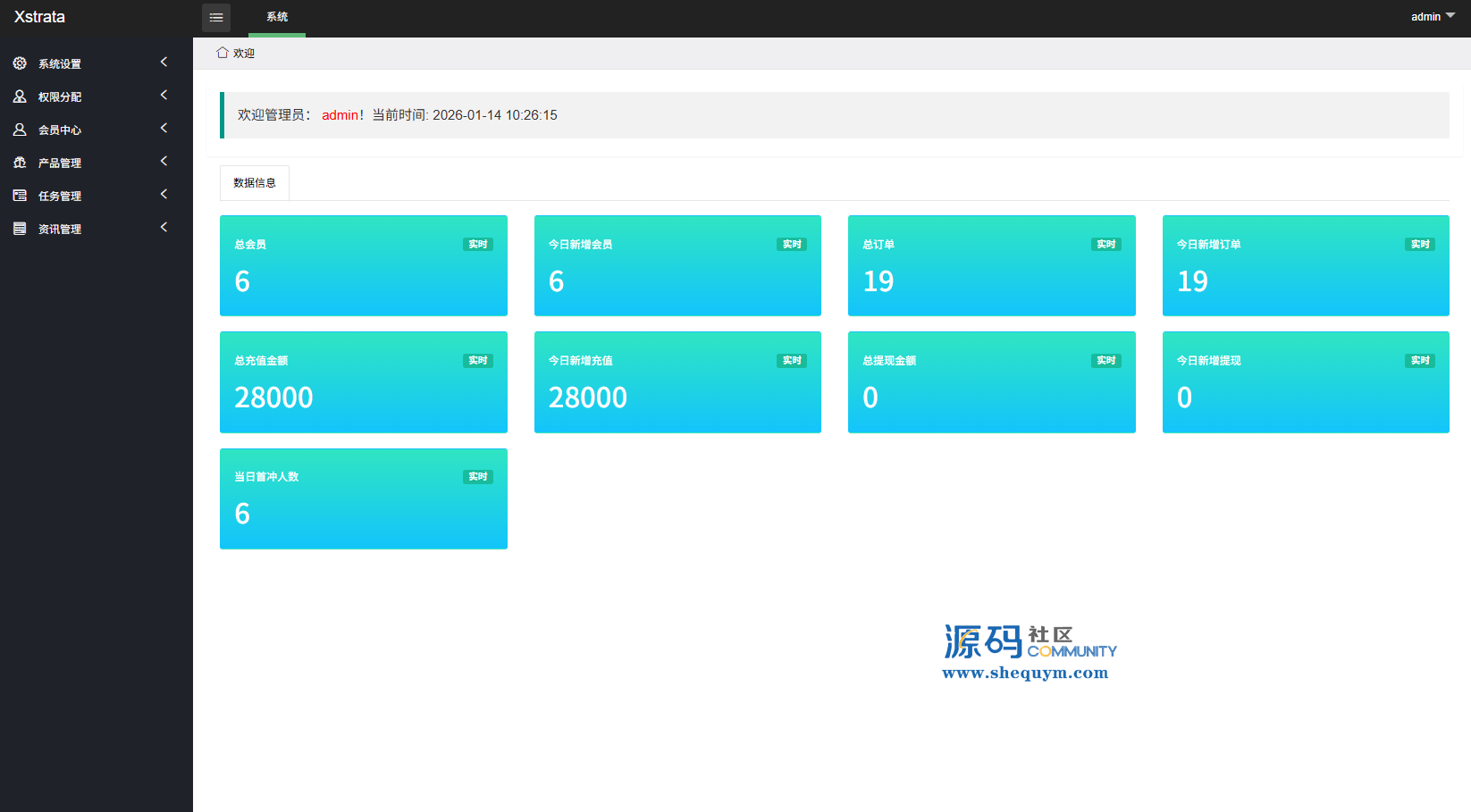
Task: Click the 任务管理 list icon
Action: pos(20,196)
